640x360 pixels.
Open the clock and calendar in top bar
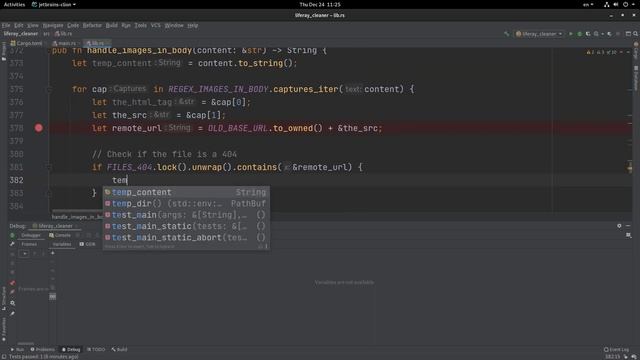[x=320, y=4]
